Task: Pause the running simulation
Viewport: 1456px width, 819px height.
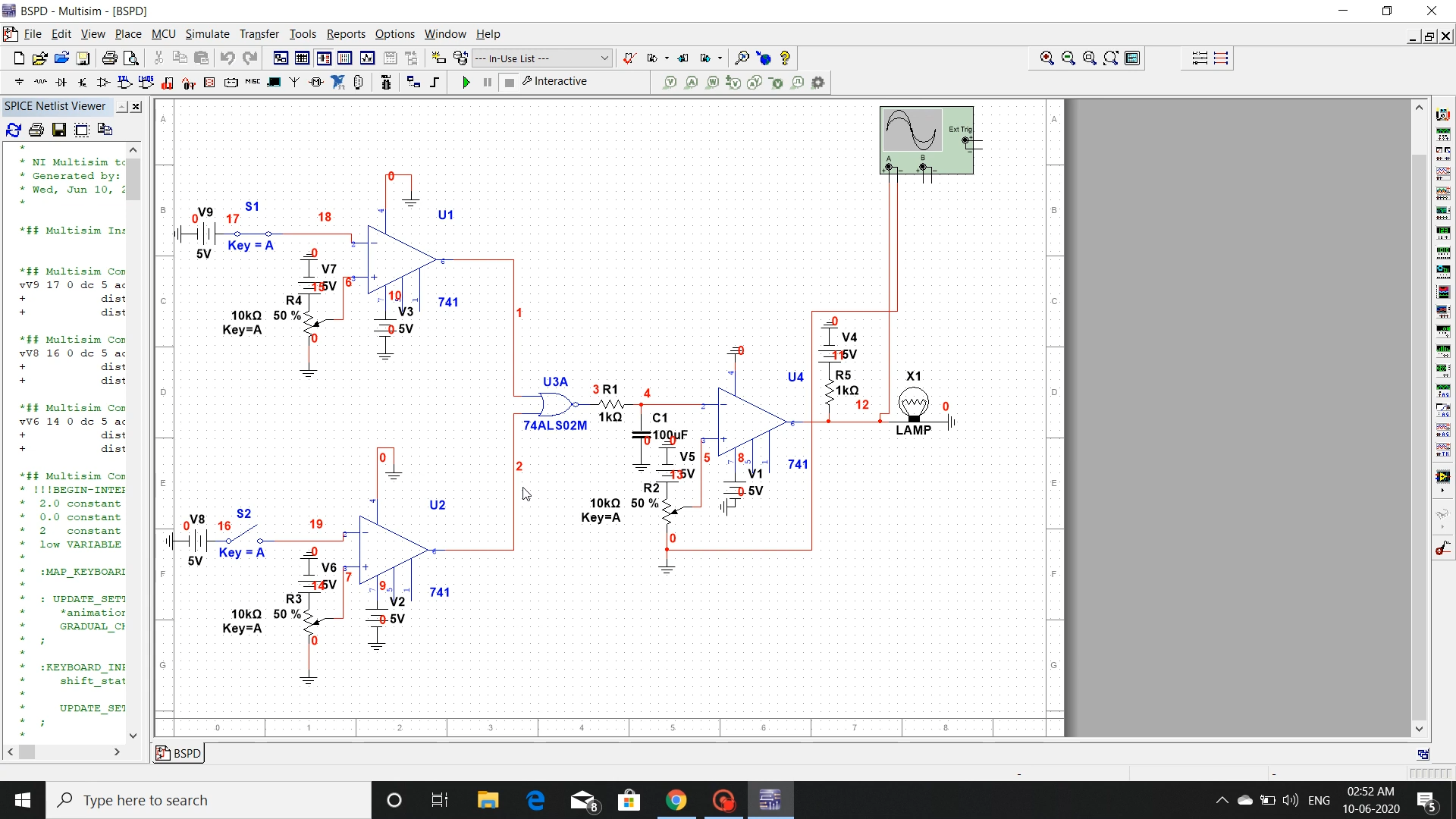Action: [486, 82]
